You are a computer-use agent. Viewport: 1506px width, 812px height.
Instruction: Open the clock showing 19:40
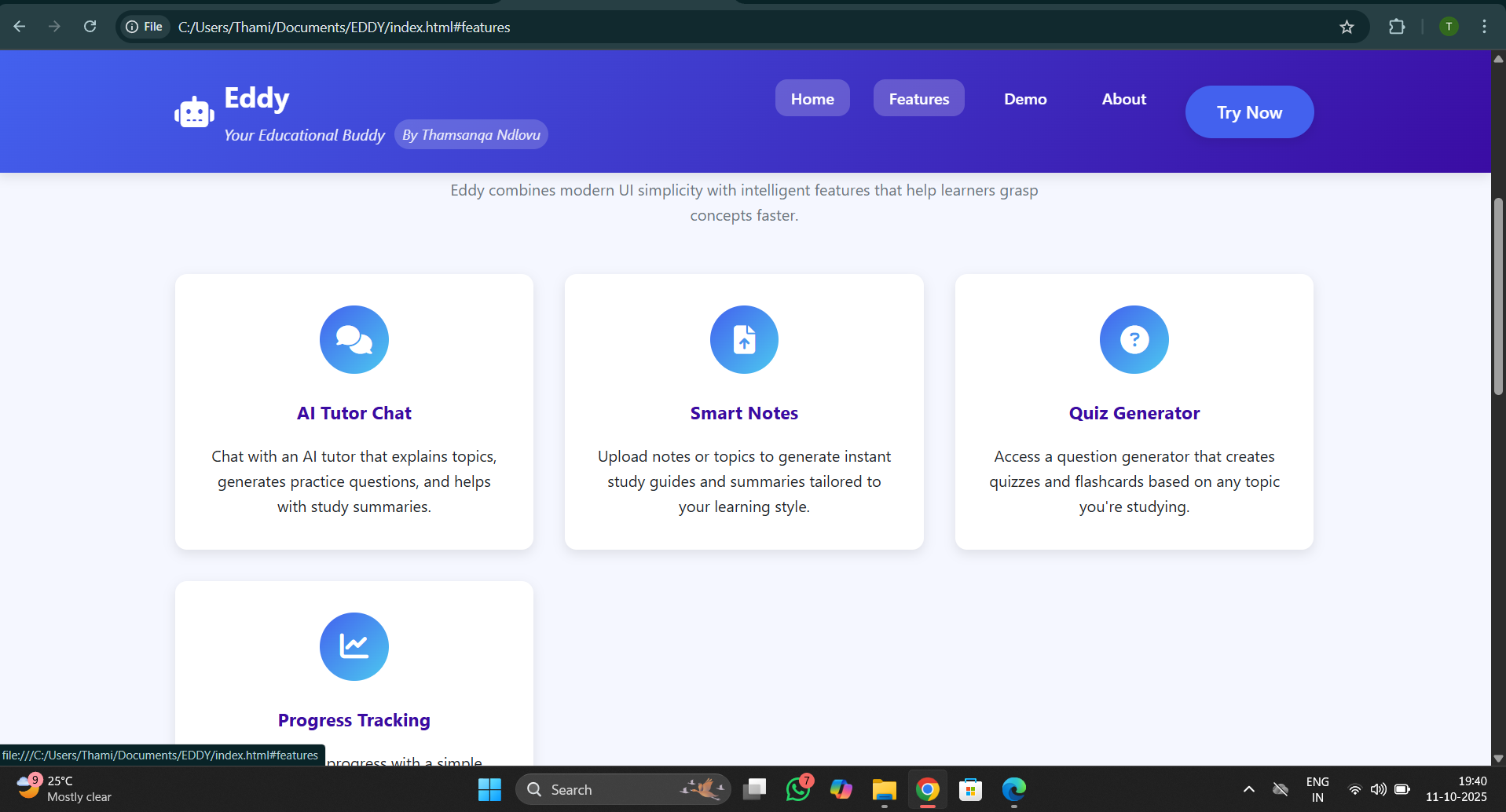(1457, 789)
